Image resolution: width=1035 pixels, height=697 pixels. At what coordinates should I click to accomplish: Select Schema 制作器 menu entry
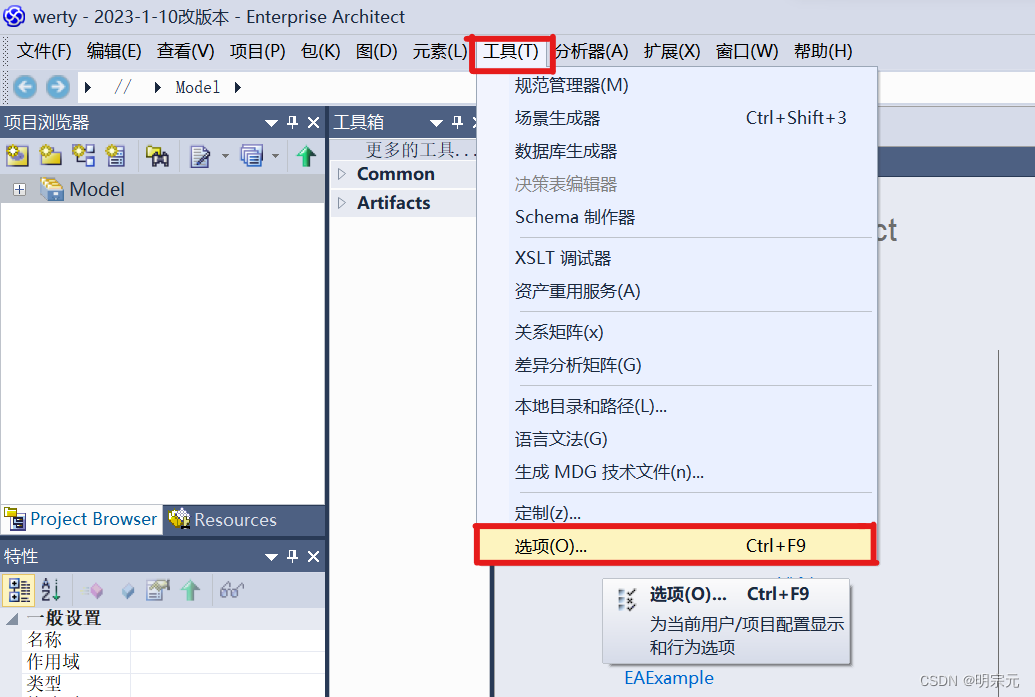pyautogui.click(x=677, y=217)
